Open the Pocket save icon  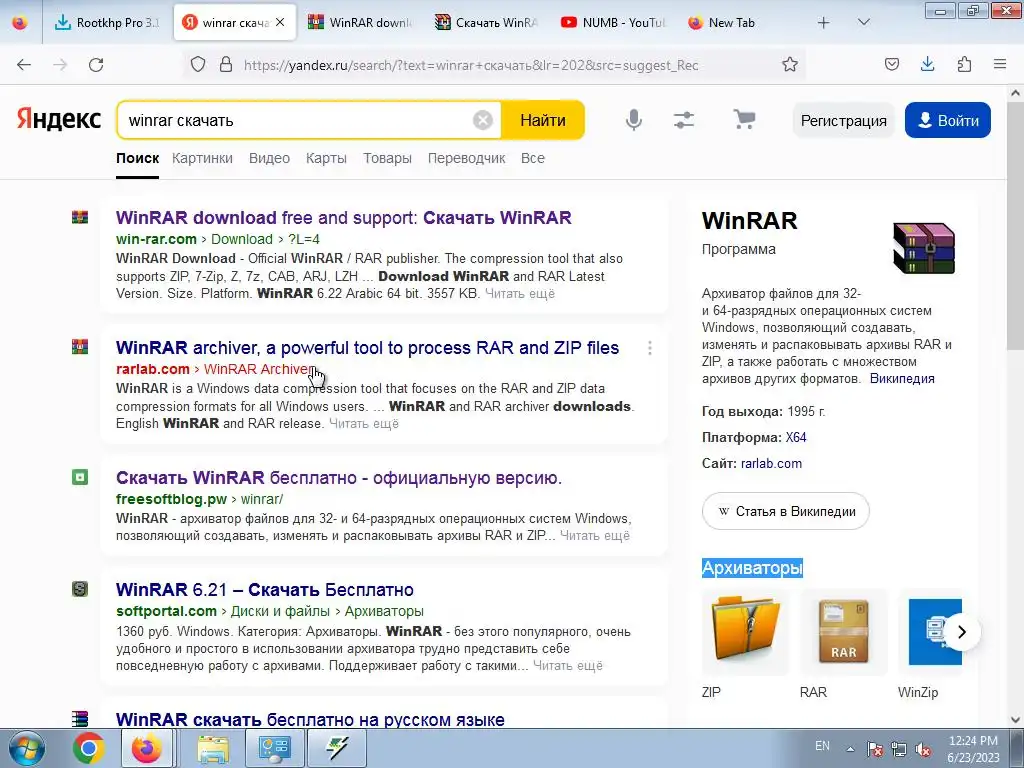pyautogui.click(x=892, y=65)
